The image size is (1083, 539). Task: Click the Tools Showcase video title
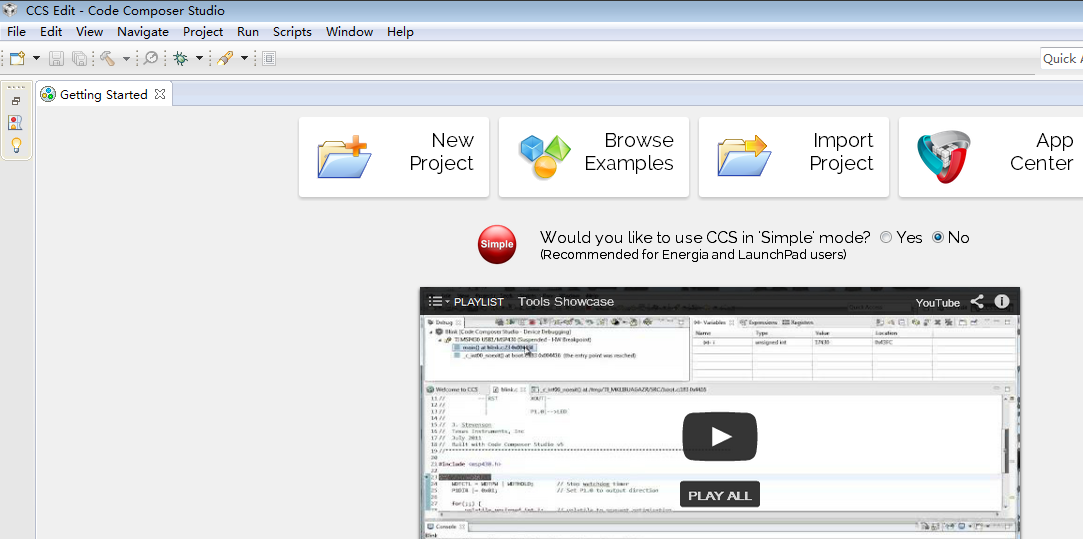tap(566, 301)
